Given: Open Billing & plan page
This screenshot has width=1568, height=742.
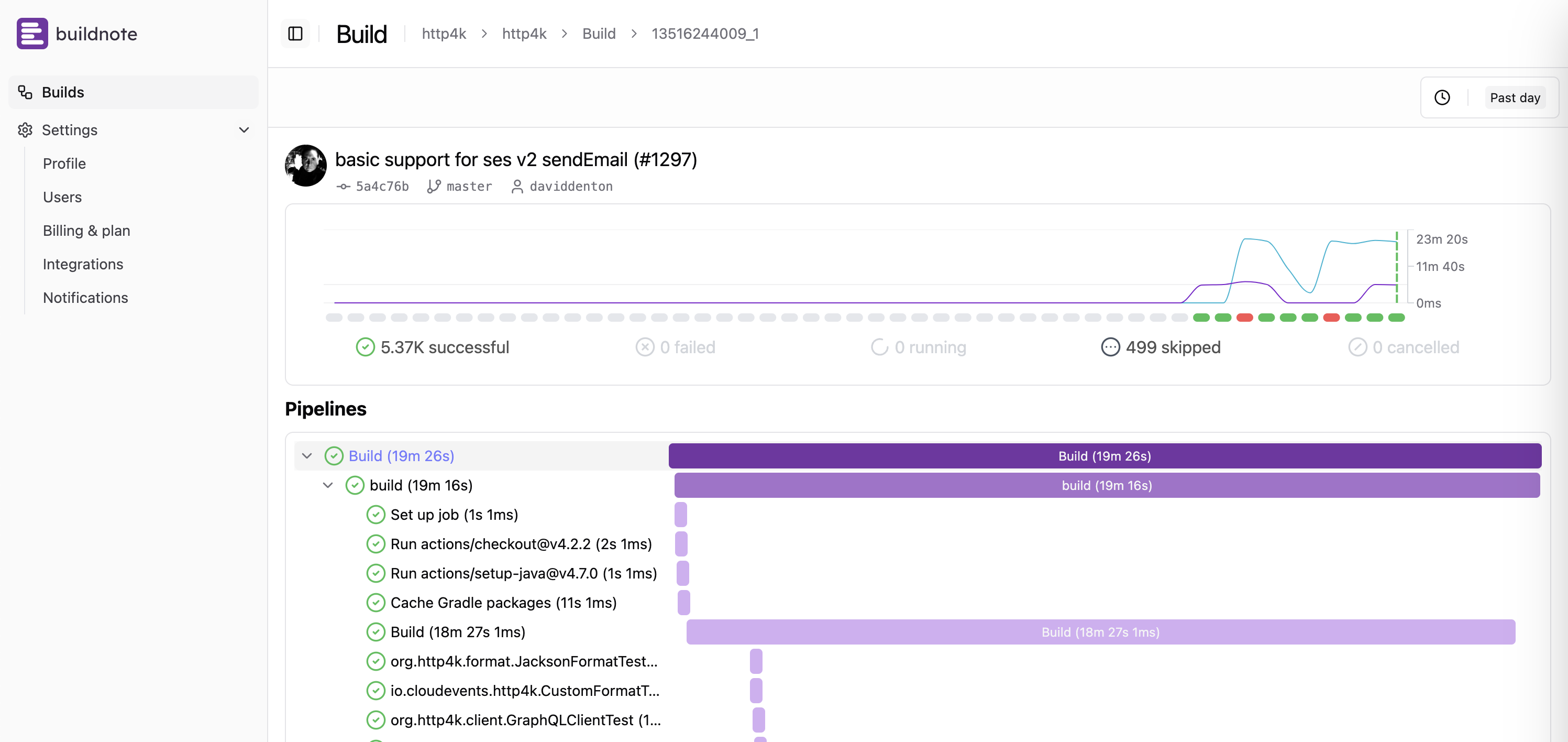Looking at the screenshot, I should pos(86,230).
